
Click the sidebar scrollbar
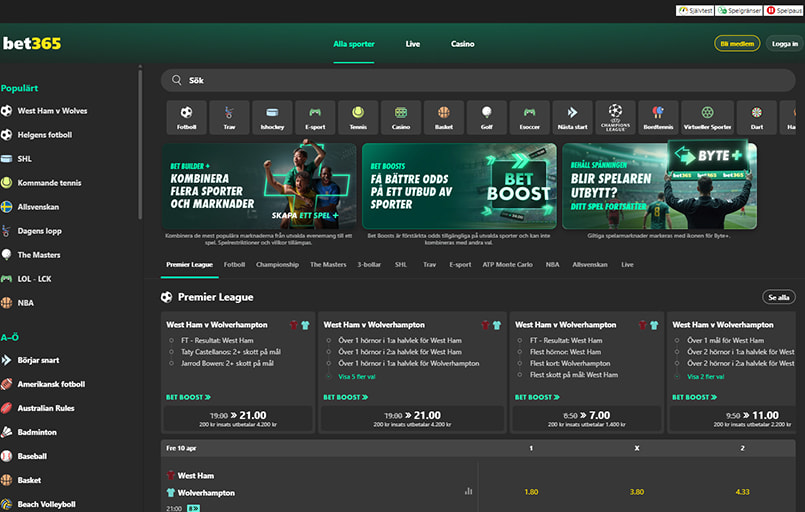pos(140,144)
